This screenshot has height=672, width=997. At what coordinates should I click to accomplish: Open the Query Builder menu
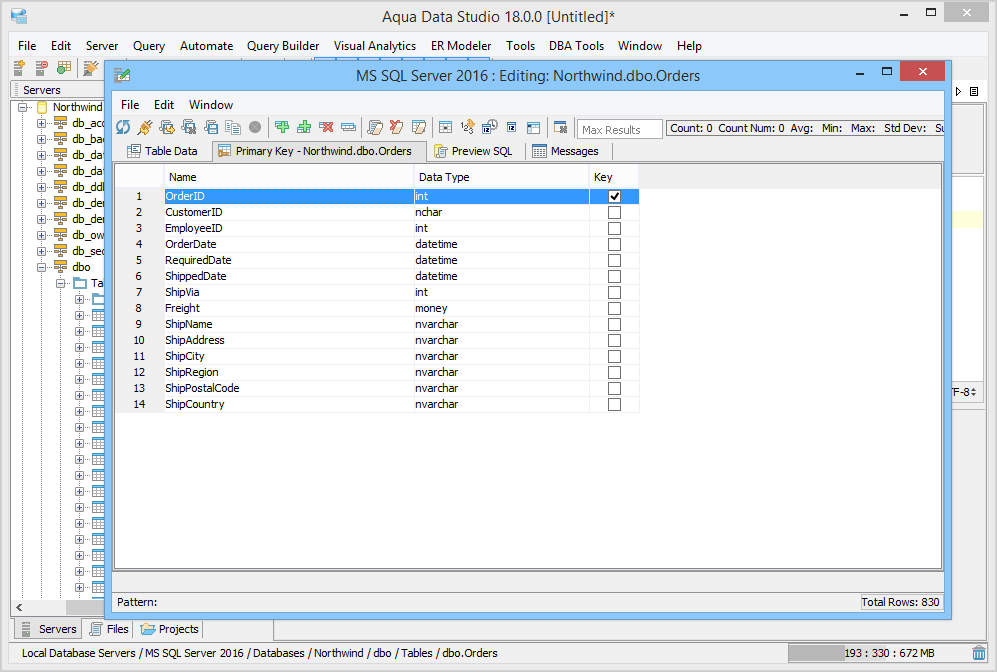283,46
